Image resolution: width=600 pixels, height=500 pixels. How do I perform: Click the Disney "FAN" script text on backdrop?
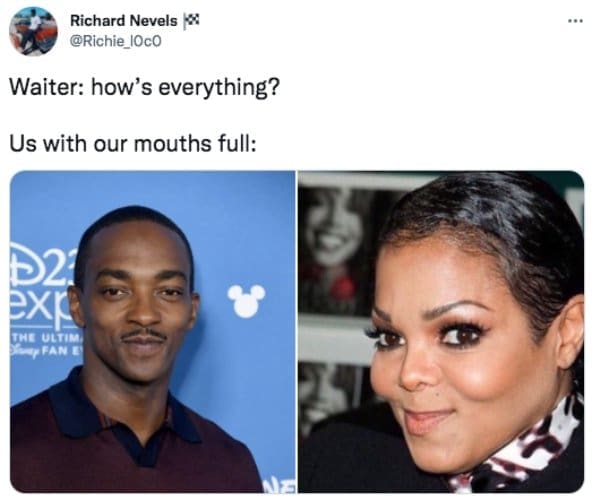pyautogui.click(x=45, y=351)
